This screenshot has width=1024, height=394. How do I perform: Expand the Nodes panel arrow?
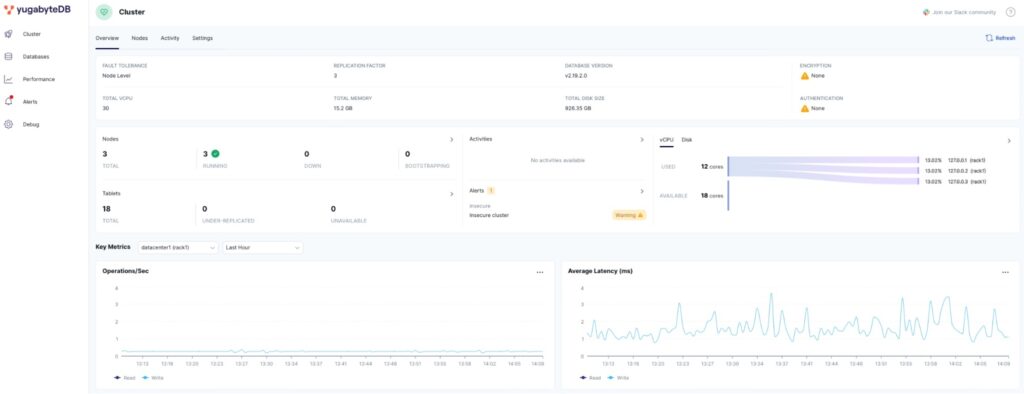(451, 139)
